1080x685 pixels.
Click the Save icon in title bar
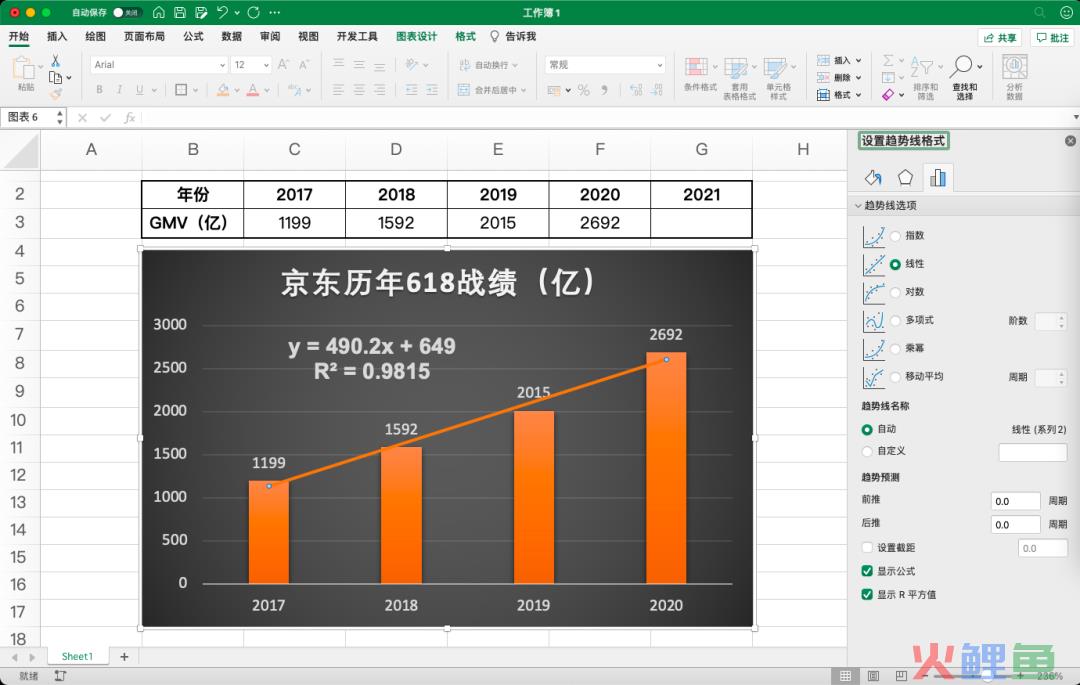click(x=180, y=12)
